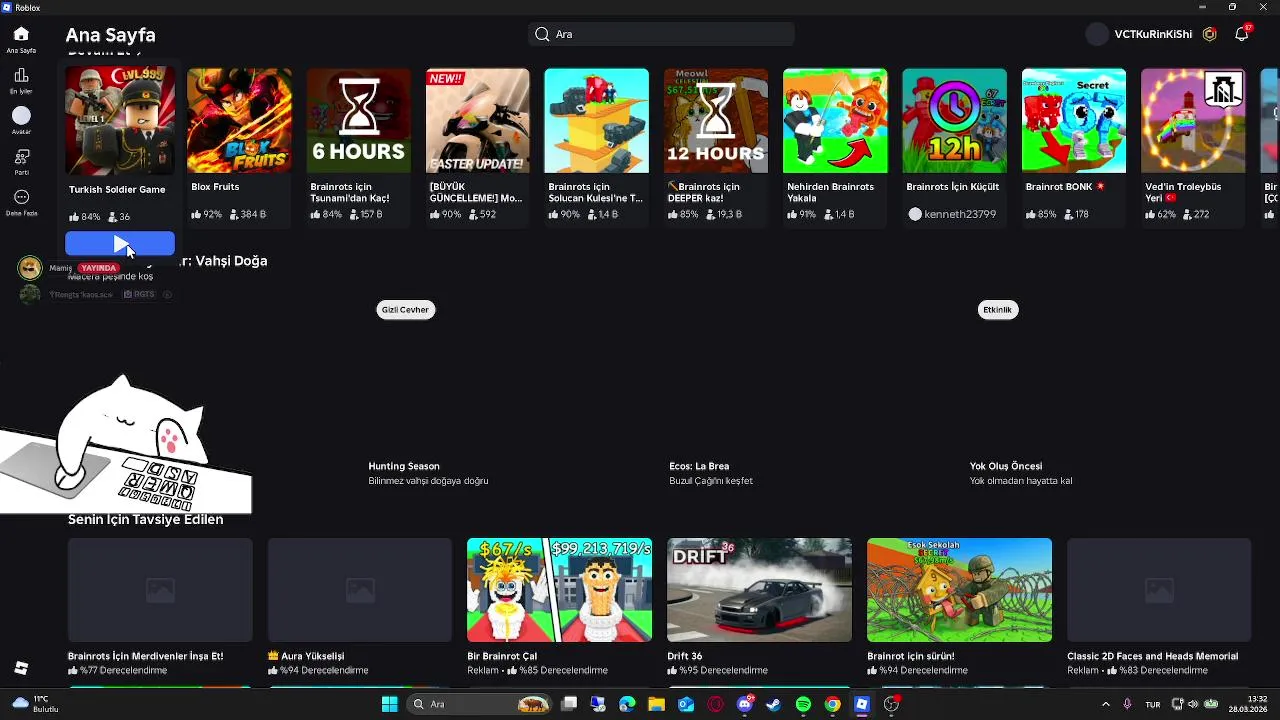Open Discord on the taskbar

[744, 704]
